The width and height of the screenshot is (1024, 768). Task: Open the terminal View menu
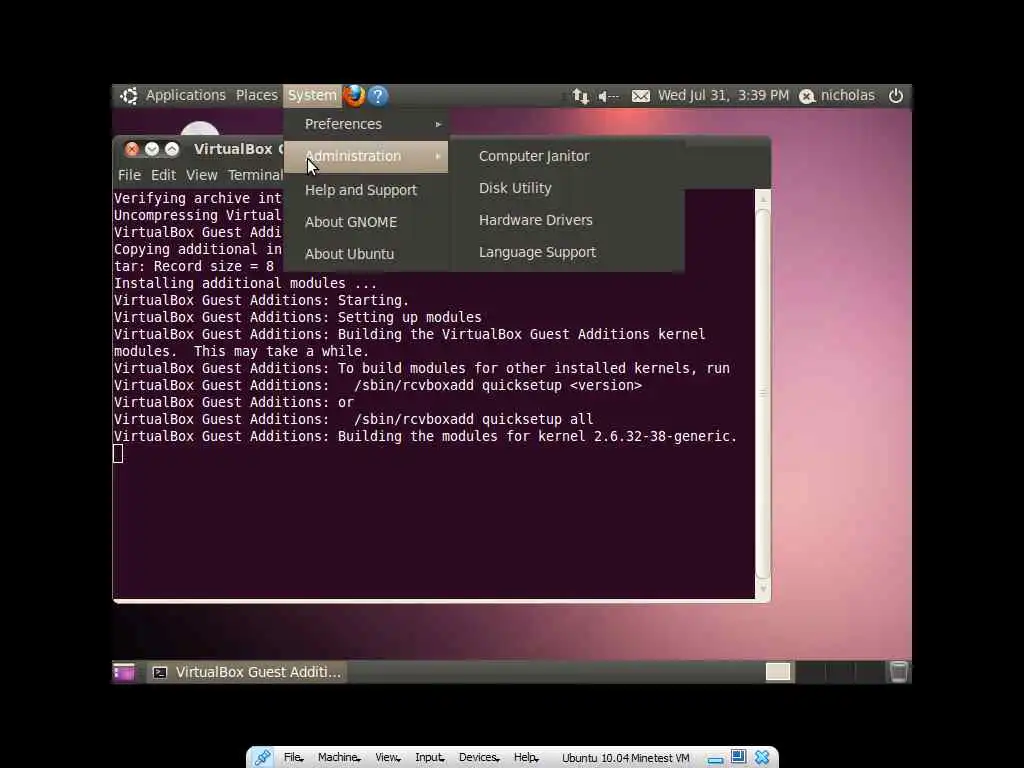point(201,175)
